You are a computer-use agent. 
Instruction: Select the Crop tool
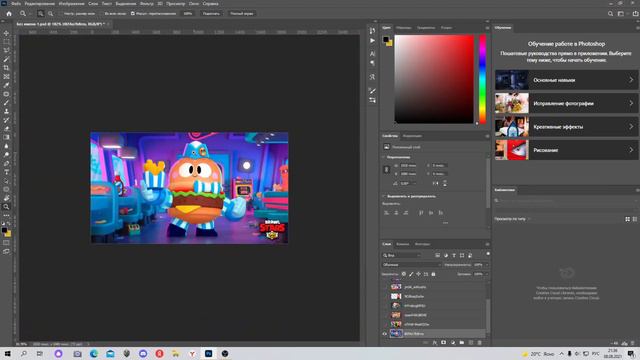[6, 68]
